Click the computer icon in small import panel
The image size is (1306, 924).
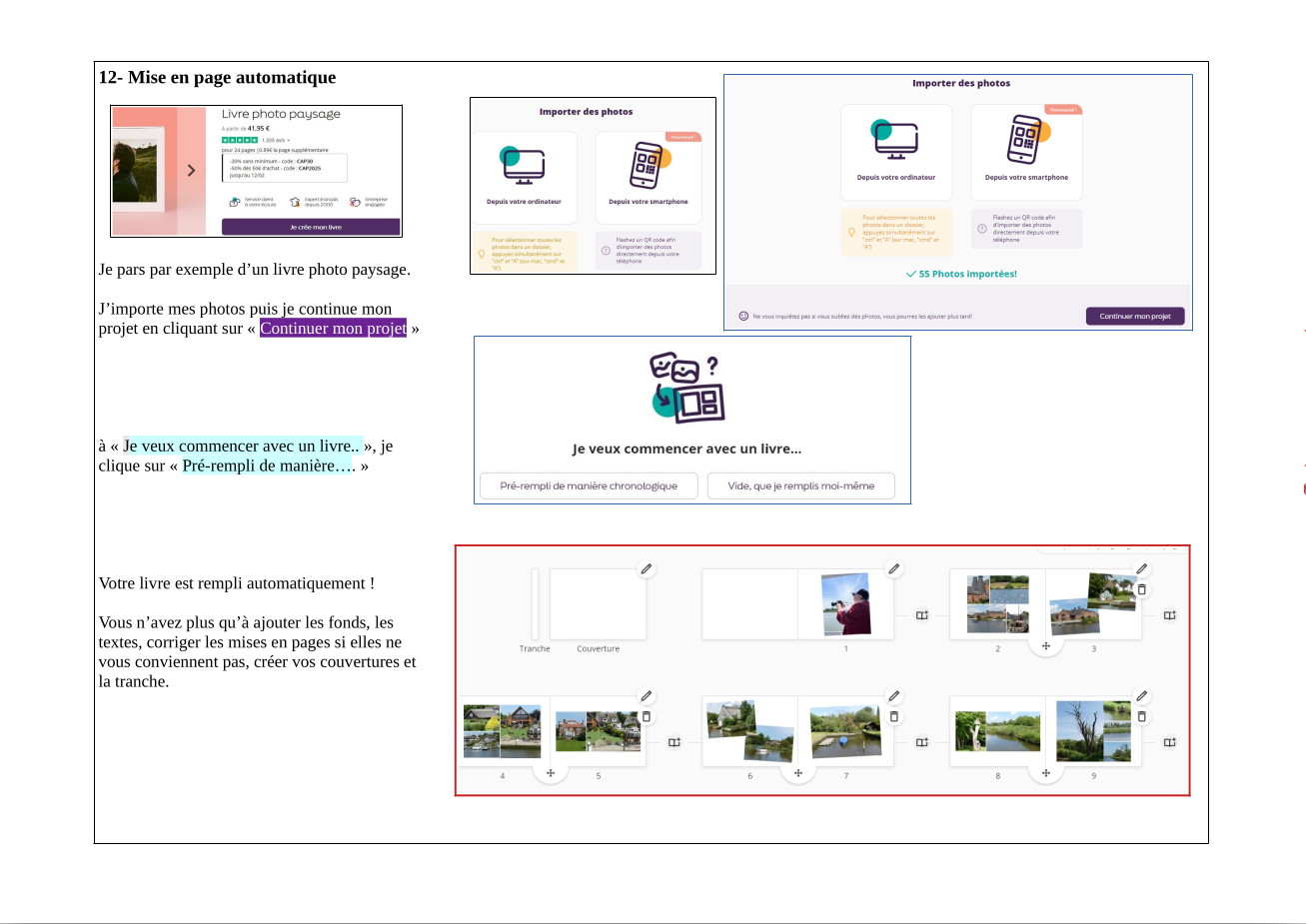[x=524, y=165]
